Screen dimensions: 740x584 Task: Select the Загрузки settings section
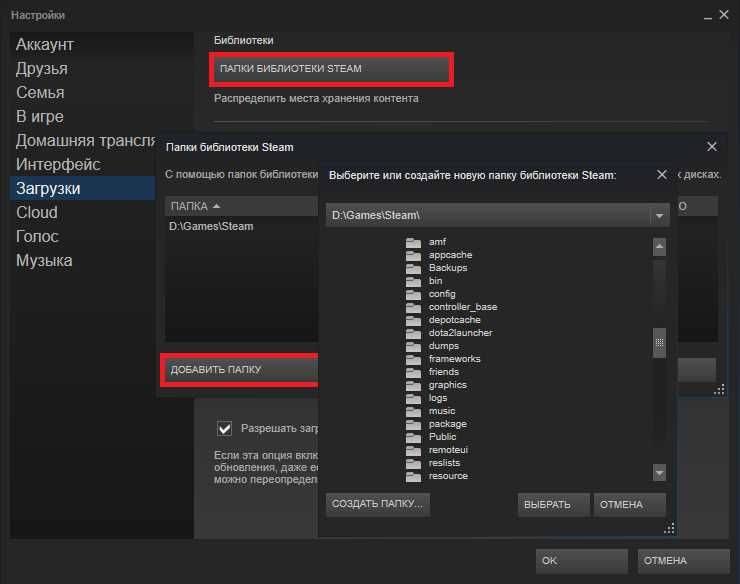[83, 188]
